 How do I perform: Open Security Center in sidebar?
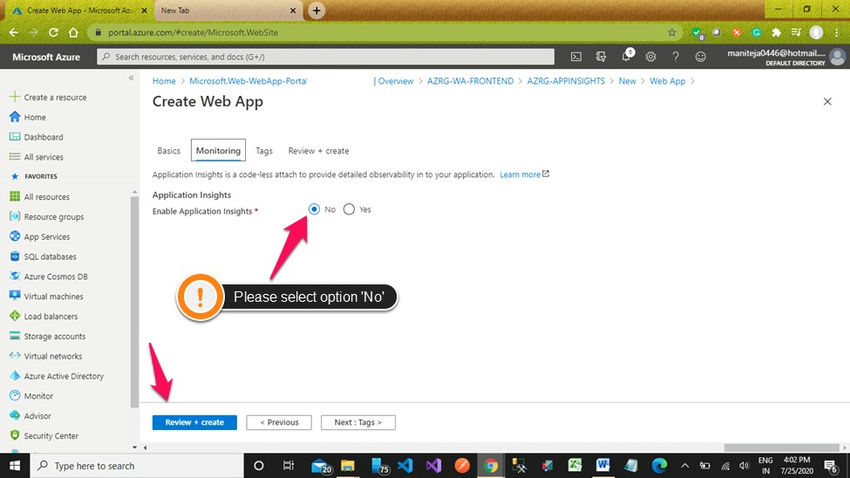51,436
